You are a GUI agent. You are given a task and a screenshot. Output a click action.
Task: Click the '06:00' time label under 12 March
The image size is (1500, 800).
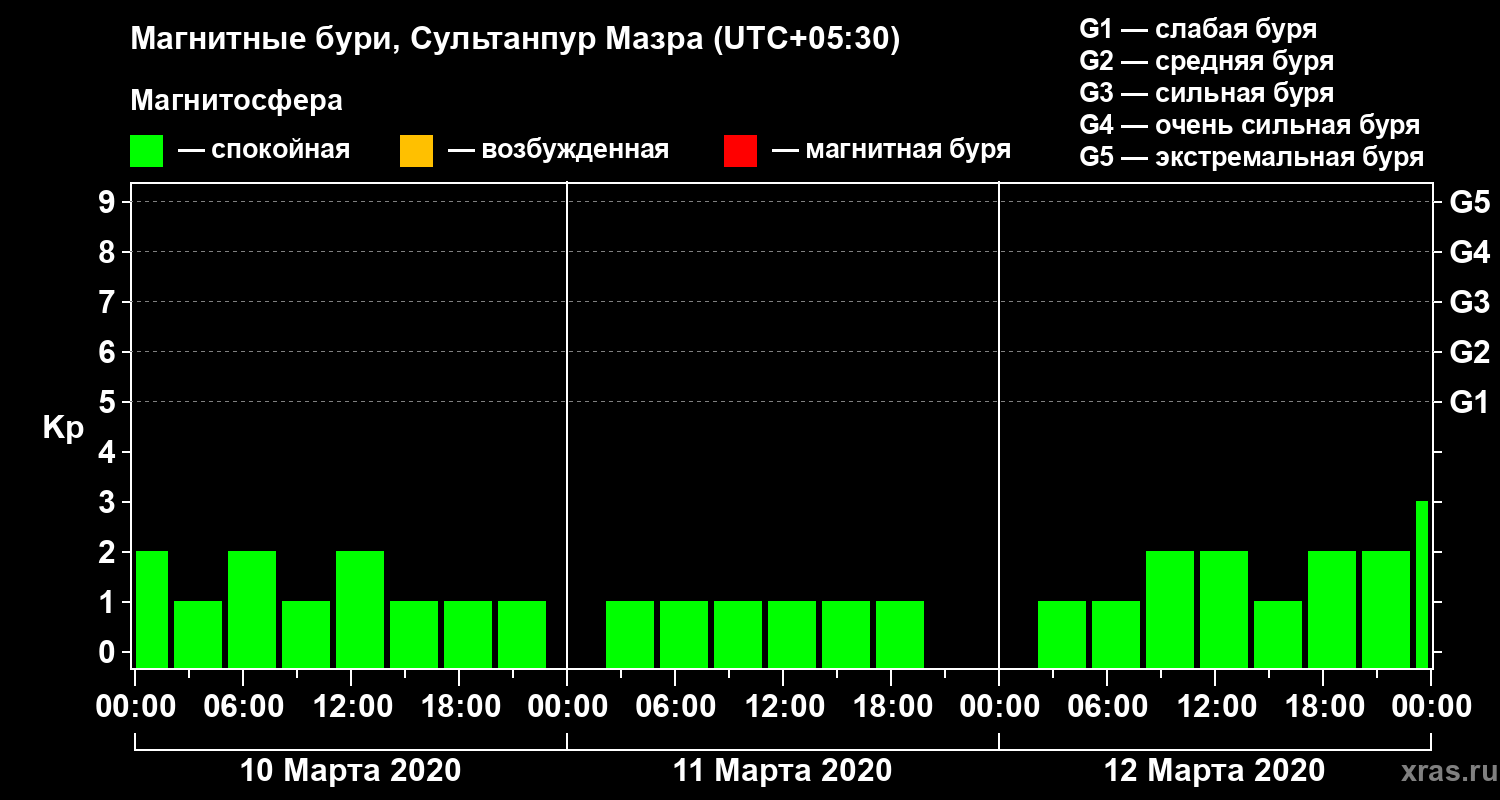(1109, 707)
